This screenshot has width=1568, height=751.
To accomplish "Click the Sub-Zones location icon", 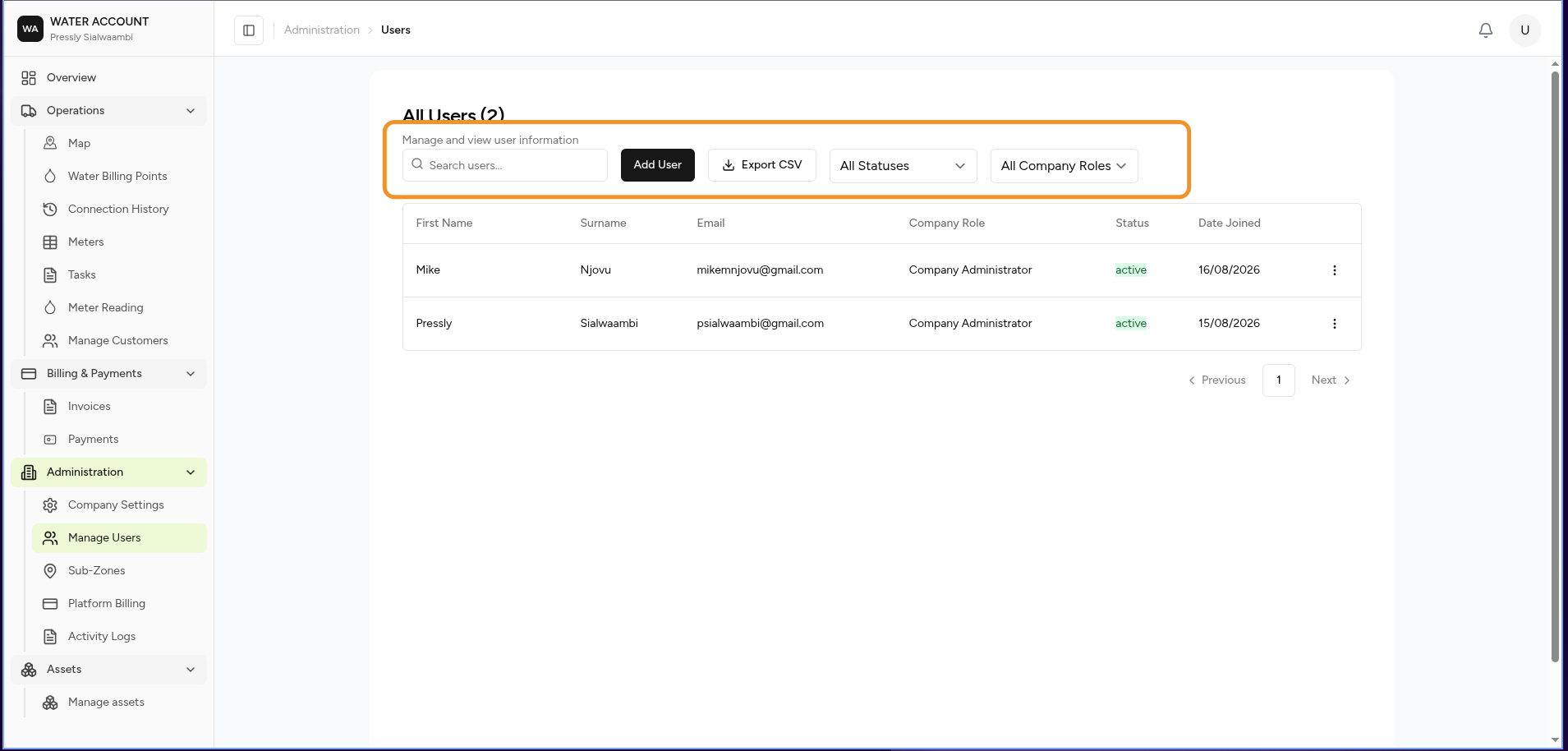I will click(50, 570).
